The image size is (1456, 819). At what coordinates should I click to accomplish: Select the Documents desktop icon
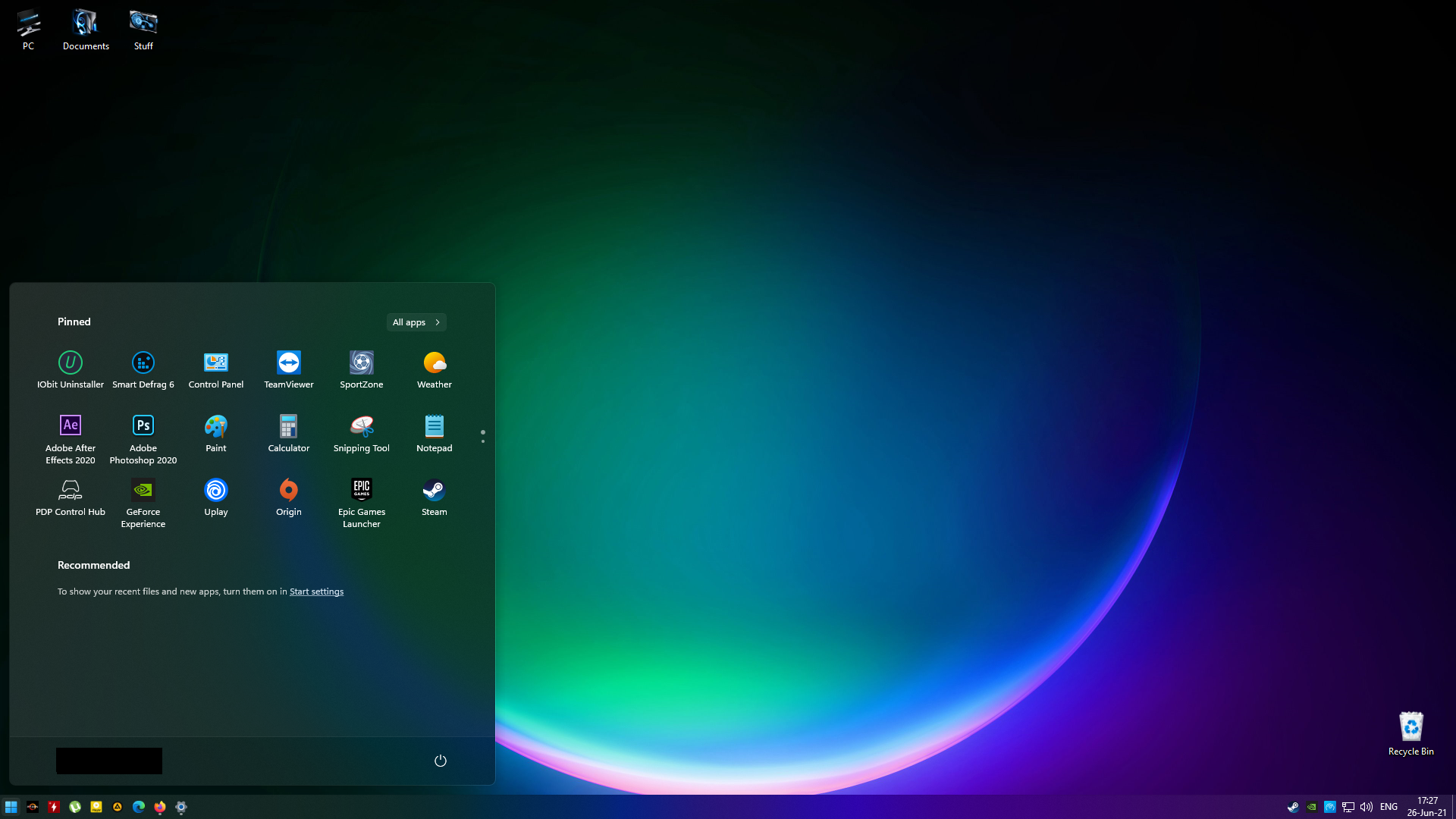click(x=86, y=30)
